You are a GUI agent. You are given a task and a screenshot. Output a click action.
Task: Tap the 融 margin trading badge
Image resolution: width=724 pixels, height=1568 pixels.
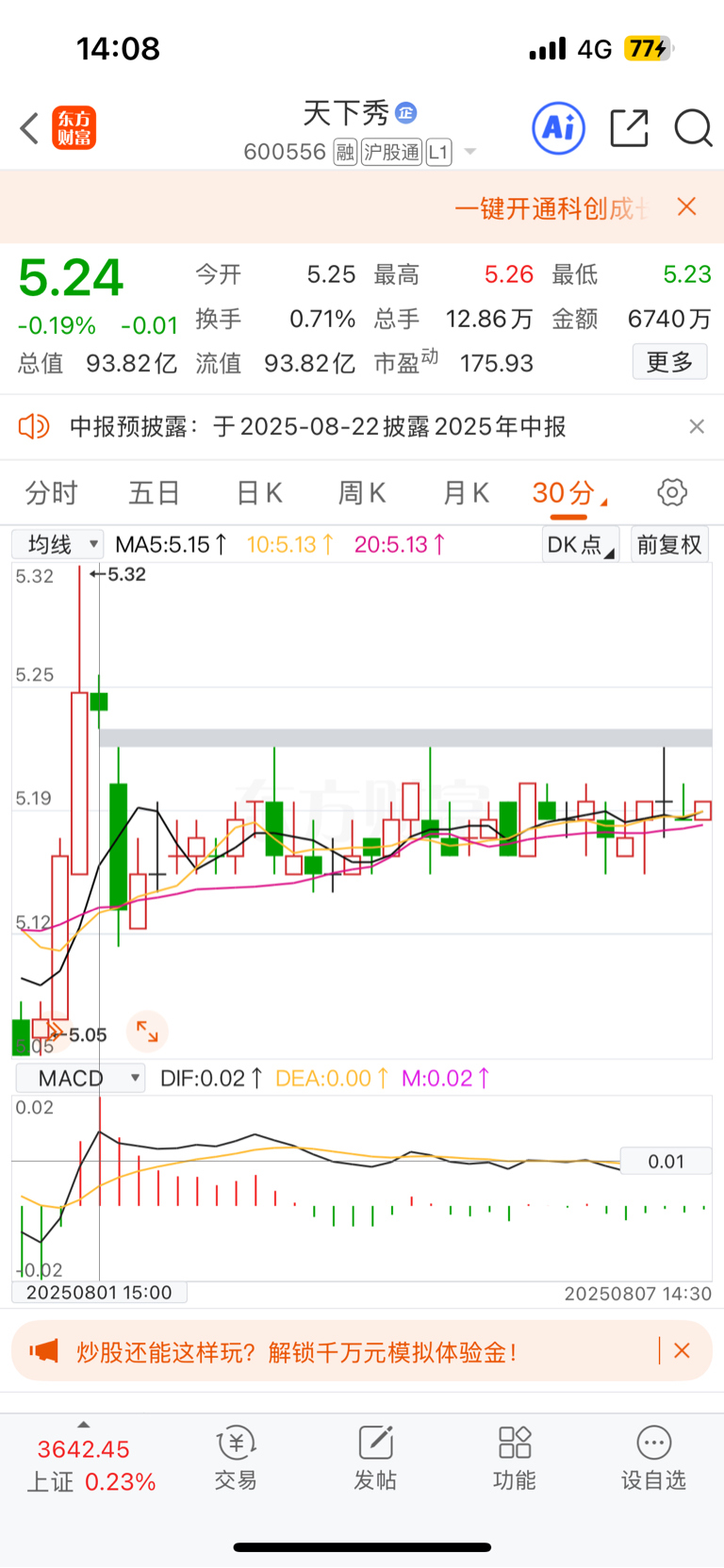(345, 152)
